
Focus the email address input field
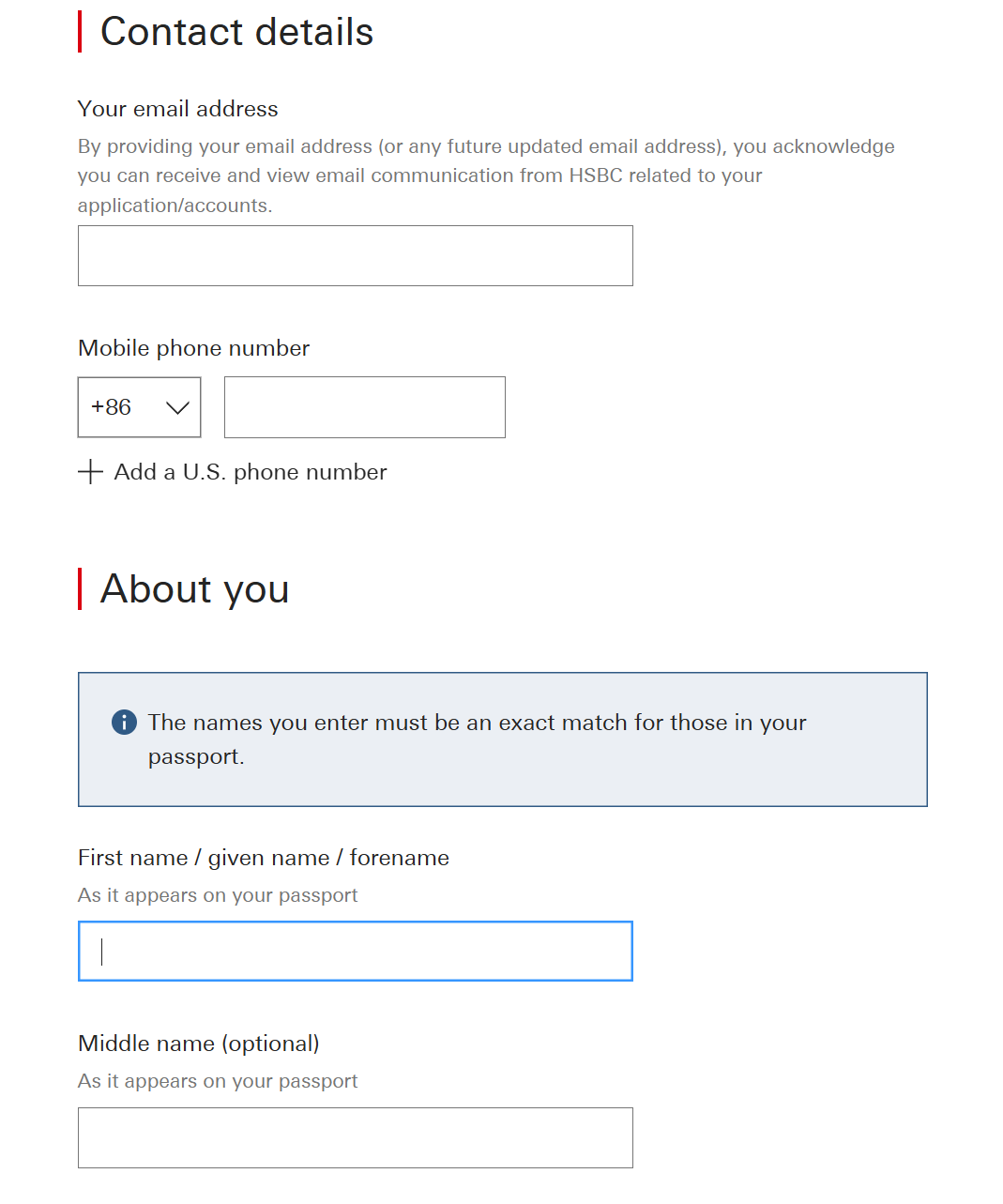(x=355, y=255)
